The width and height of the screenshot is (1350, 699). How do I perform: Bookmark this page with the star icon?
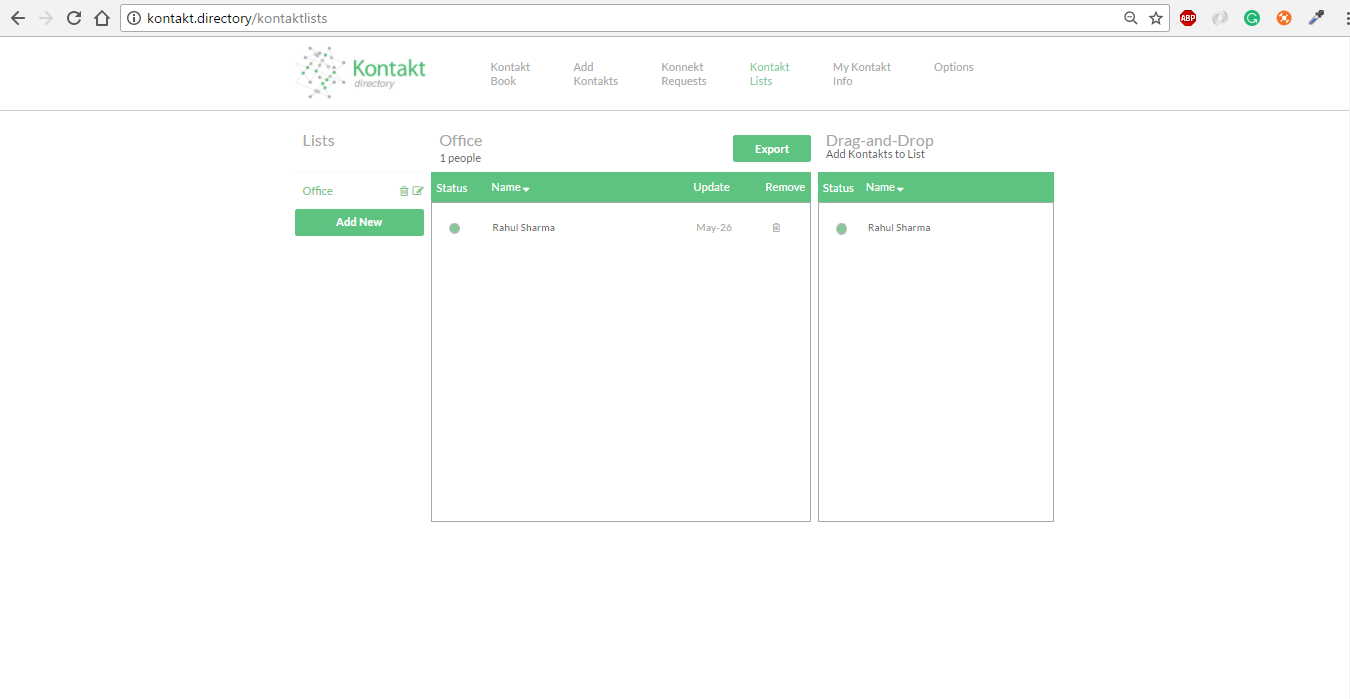click(x=1156, y=18)
